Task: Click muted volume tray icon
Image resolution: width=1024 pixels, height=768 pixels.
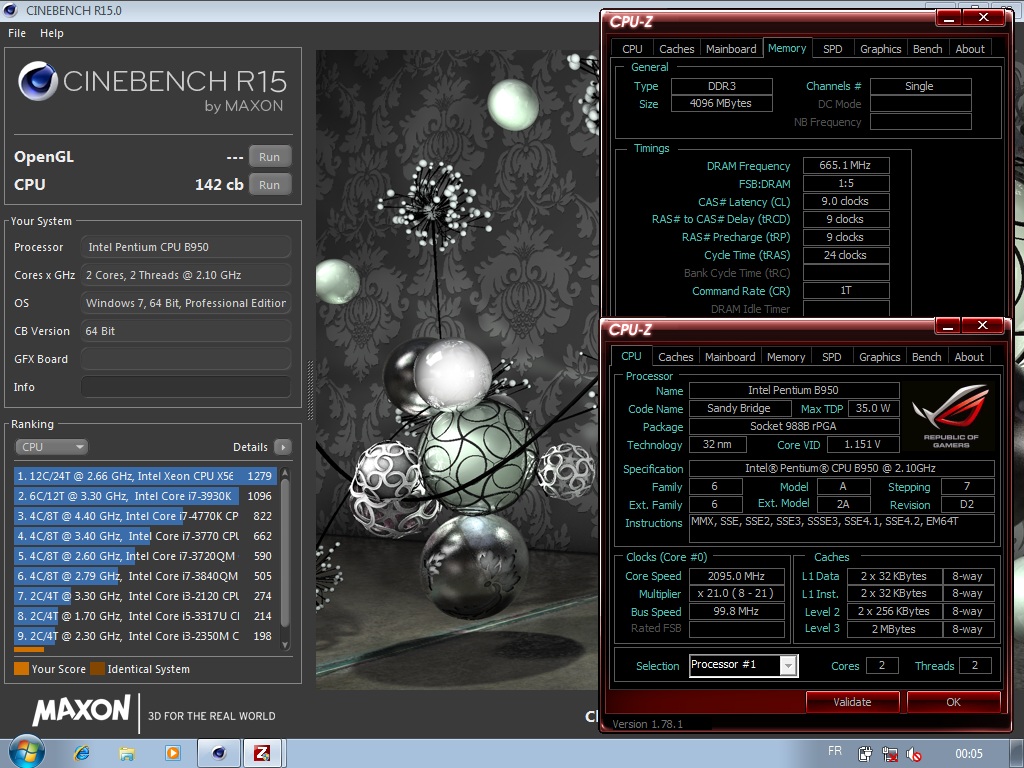Action: 914,754
